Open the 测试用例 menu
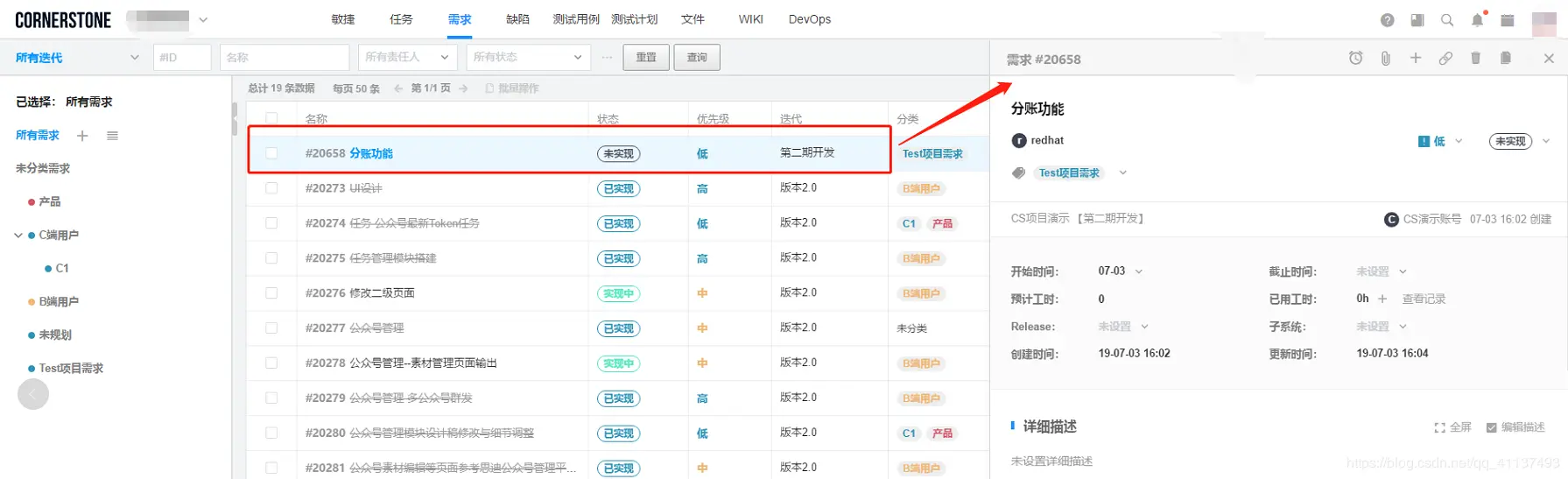The height and width of the screenshot is (479, 1568). (576, 19)
